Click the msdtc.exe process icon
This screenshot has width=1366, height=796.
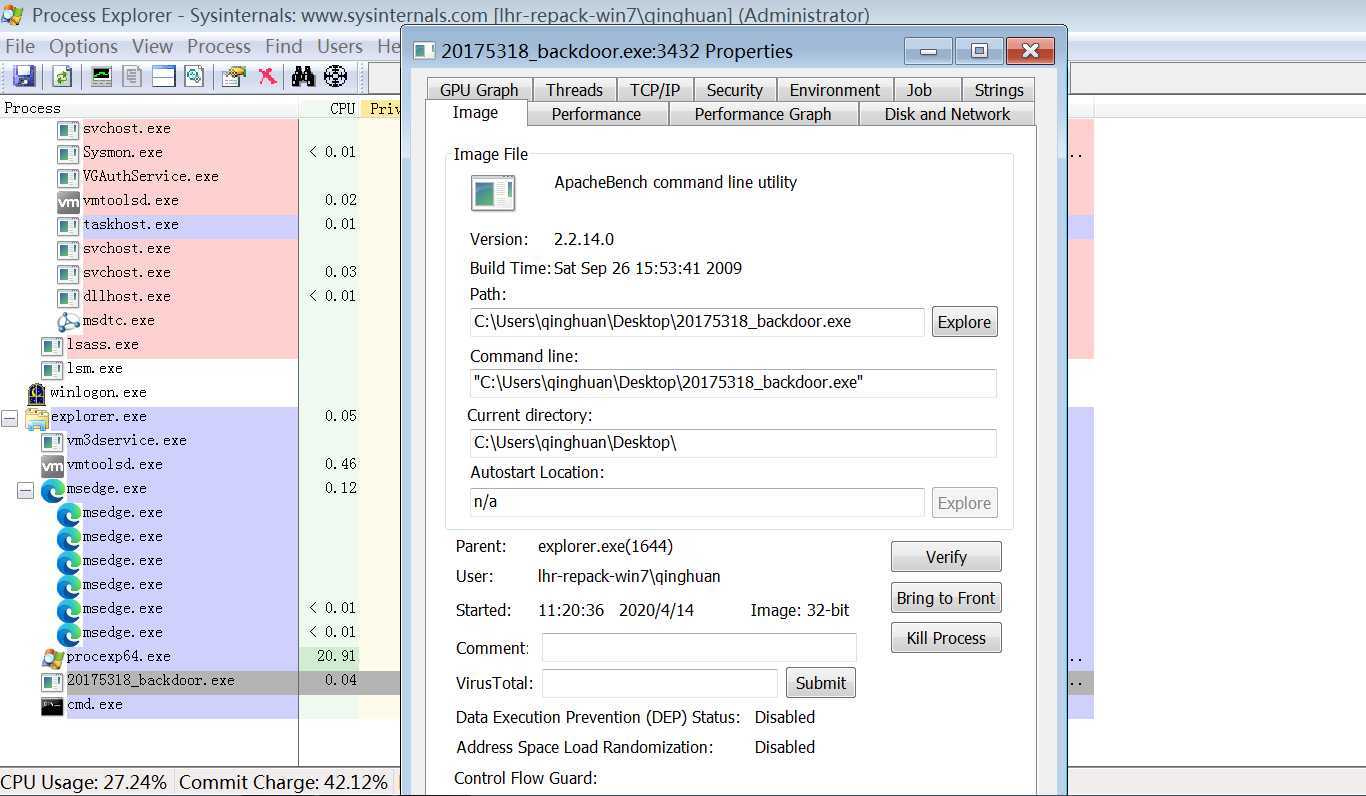point(68,321)
